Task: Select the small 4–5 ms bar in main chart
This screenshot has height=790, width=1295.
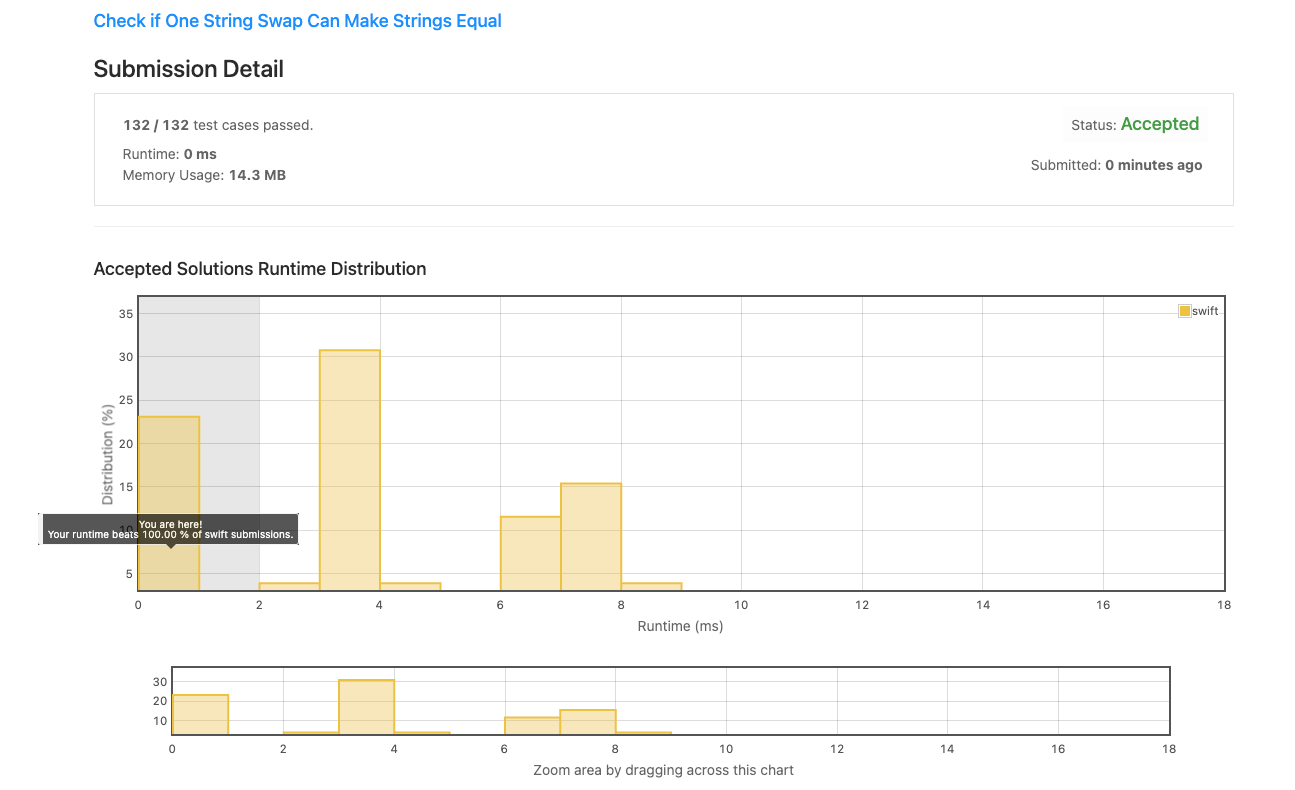Action: point(410,587)
